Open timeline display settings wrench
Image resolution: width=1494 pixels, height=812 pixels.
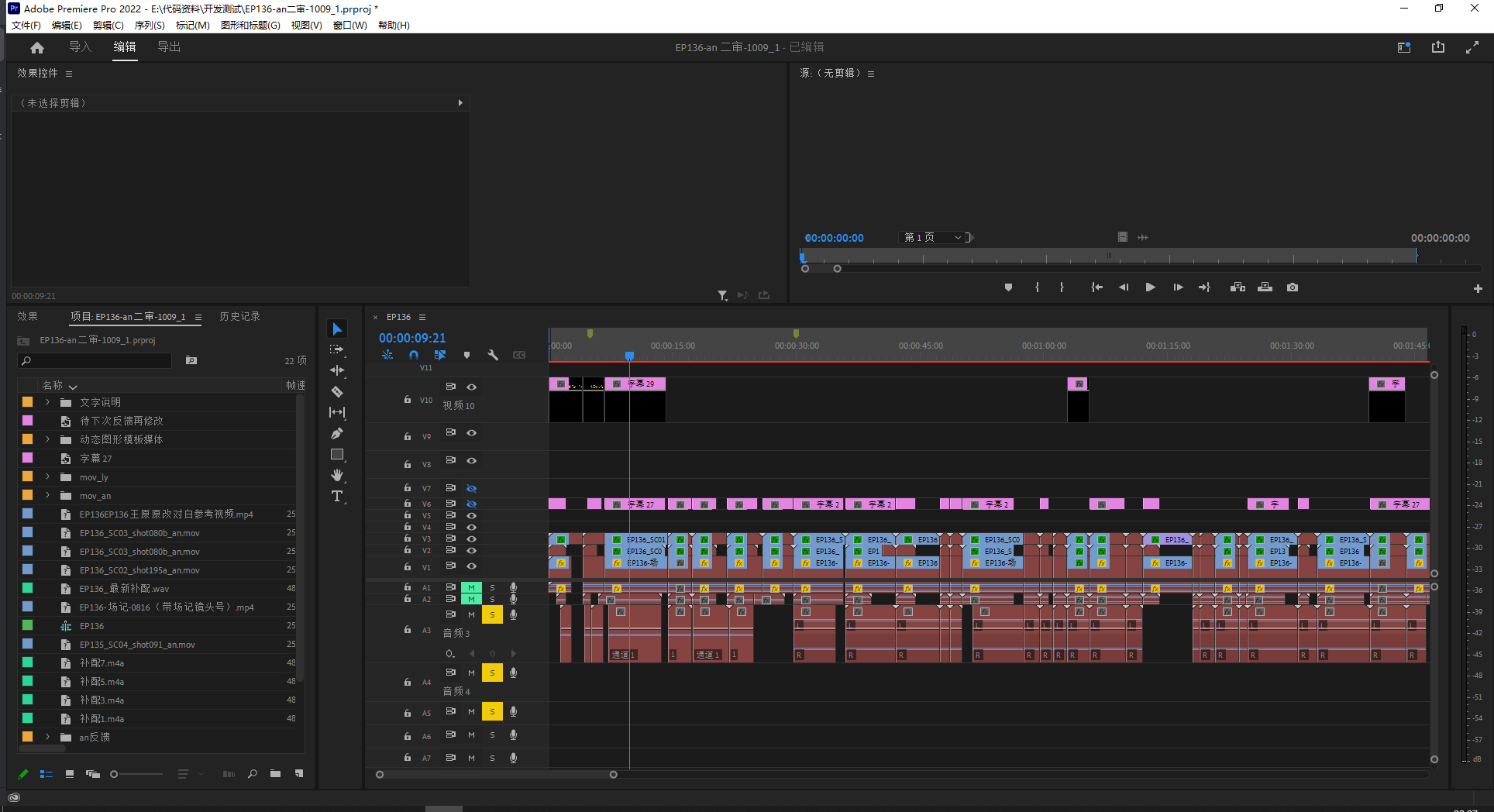(493, 355)
